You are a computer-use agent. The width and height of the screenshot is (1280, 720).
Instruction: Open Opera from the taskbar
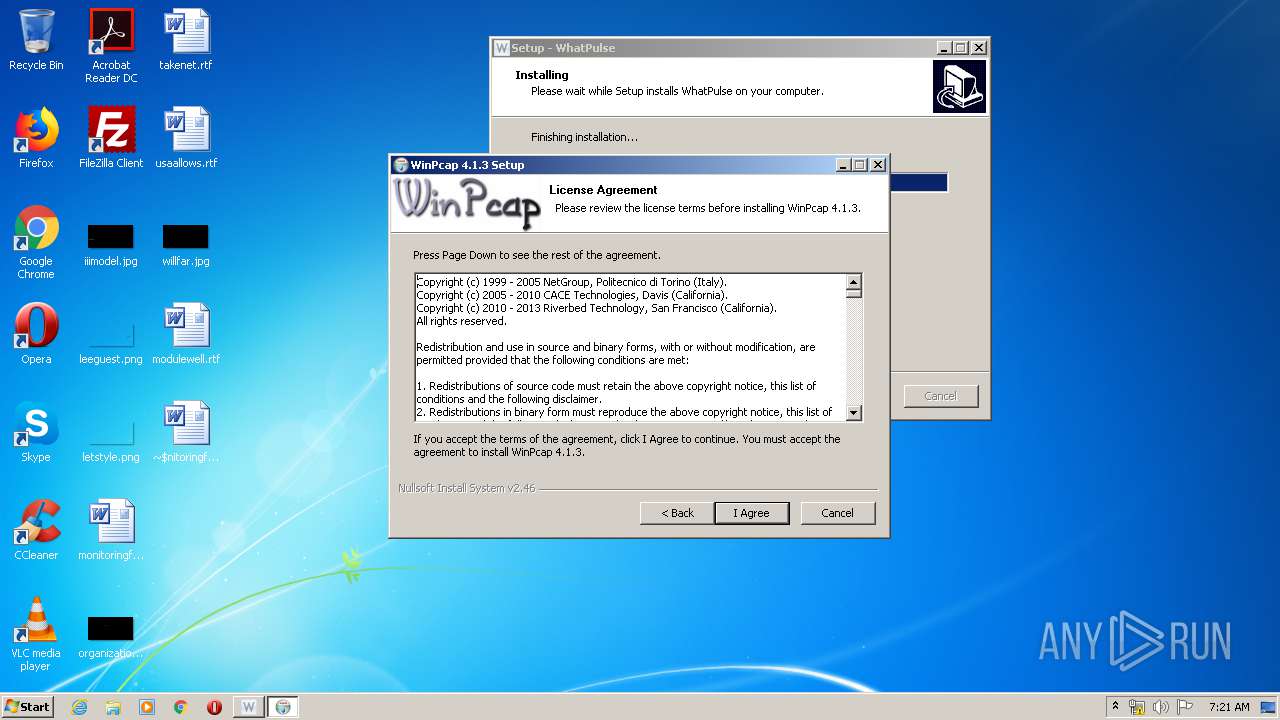[x=214, y=707]
